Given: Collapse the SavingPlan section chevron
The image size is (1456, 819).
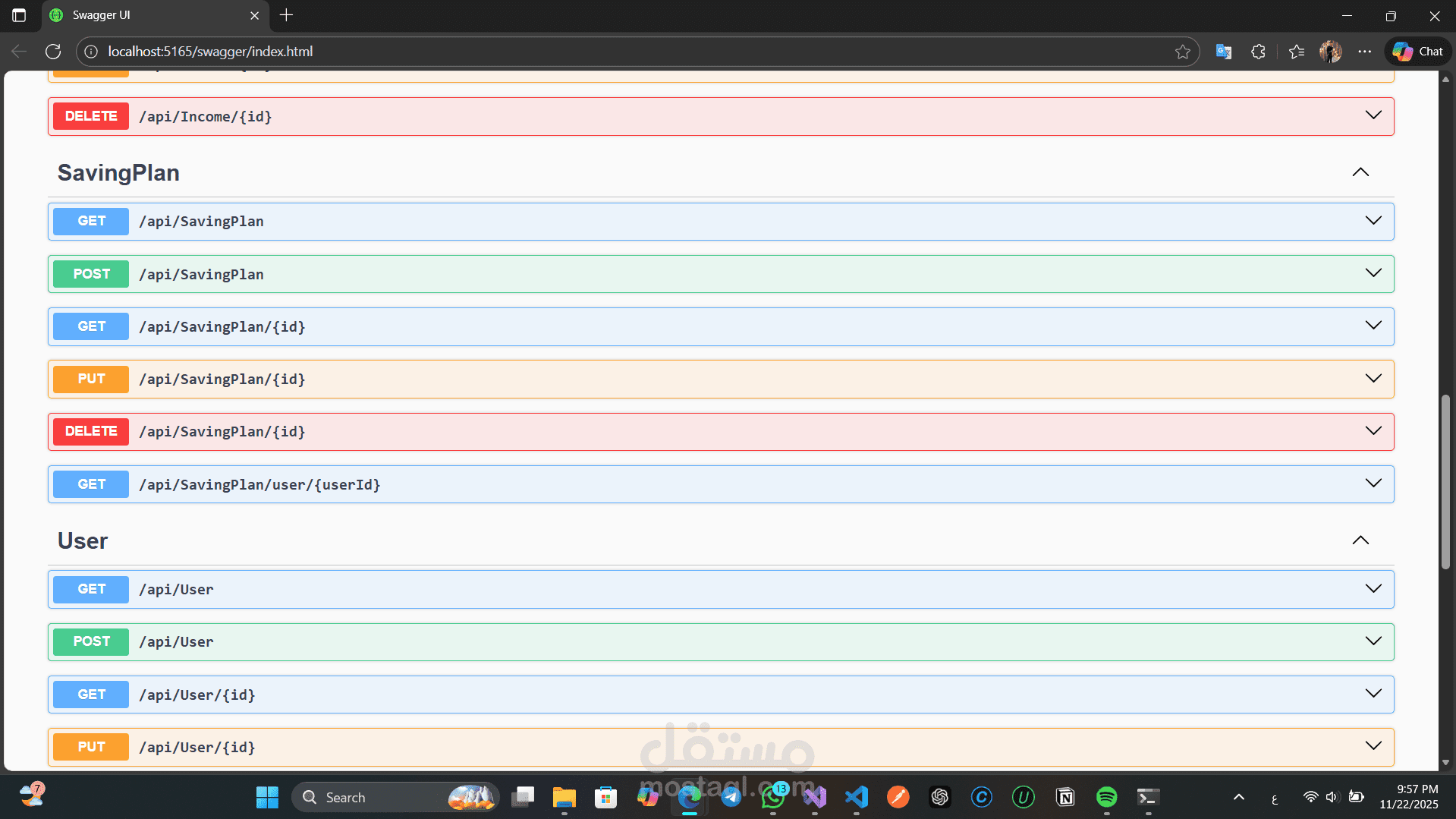Looking at the screenshot, I should point(1360,172).
